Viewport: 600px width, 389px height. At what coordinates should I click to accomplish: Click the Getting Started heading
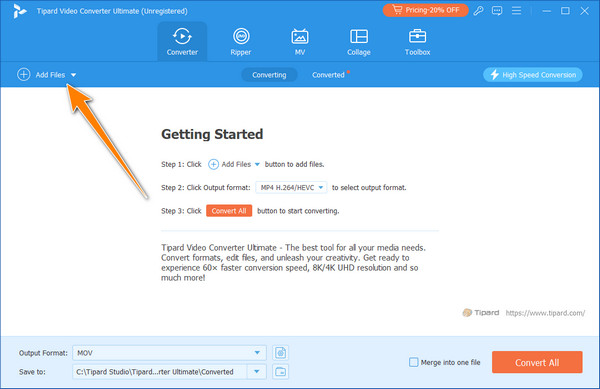[212, 134]
